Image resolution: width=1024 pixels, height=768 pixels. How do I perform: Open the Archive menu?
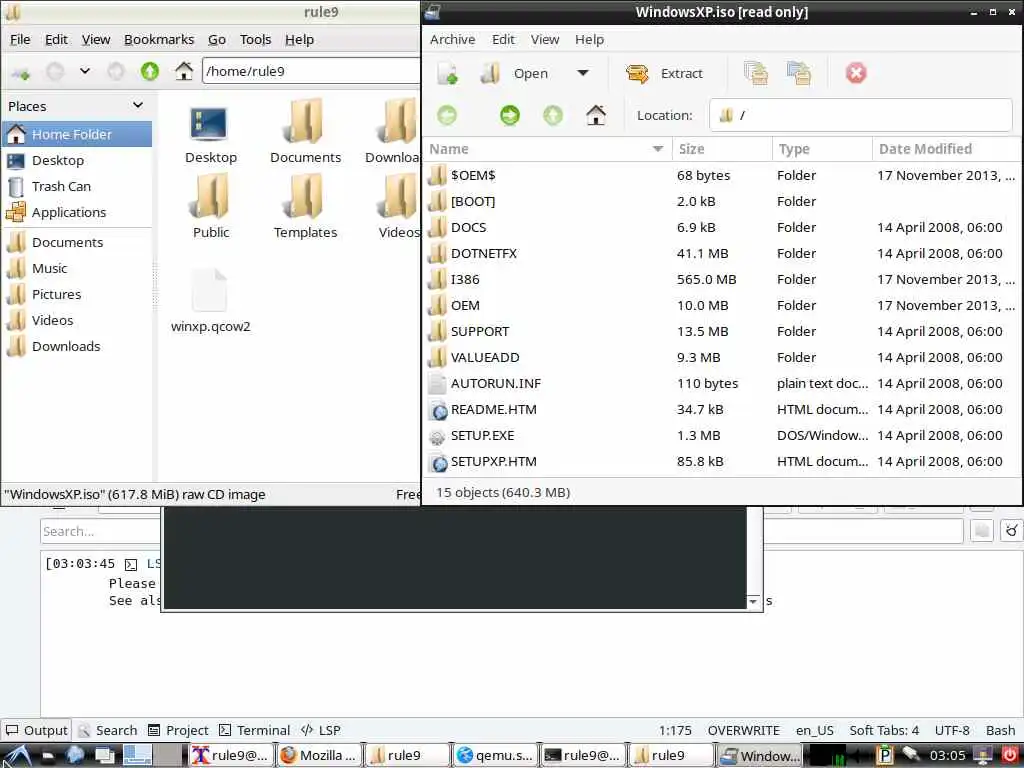(x=453, y=40)
